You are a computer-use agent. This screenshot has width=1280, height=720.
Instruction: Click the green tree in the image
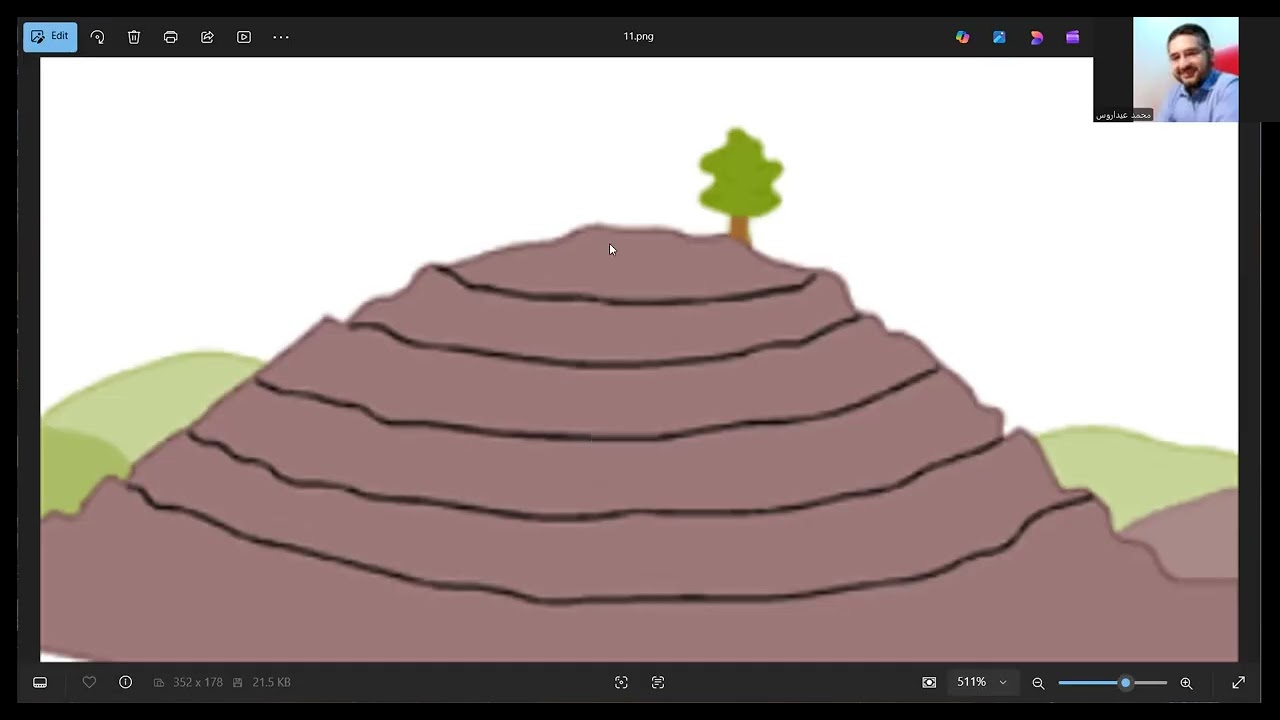coord(741,185)
